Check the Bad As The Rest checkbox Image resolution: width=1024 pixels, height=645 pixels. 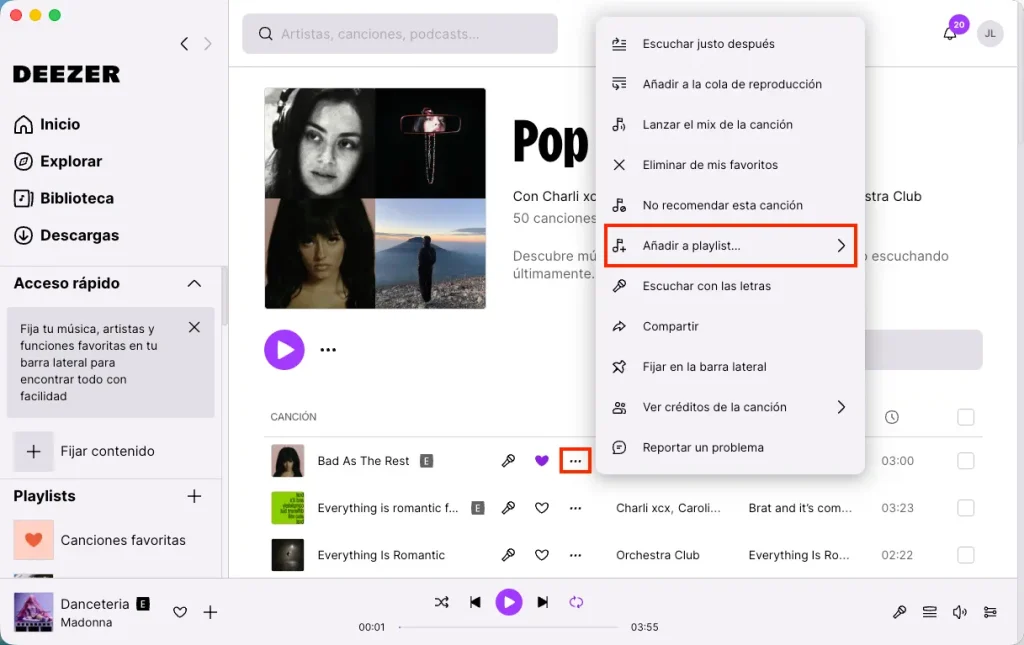[x=965, y=461]
